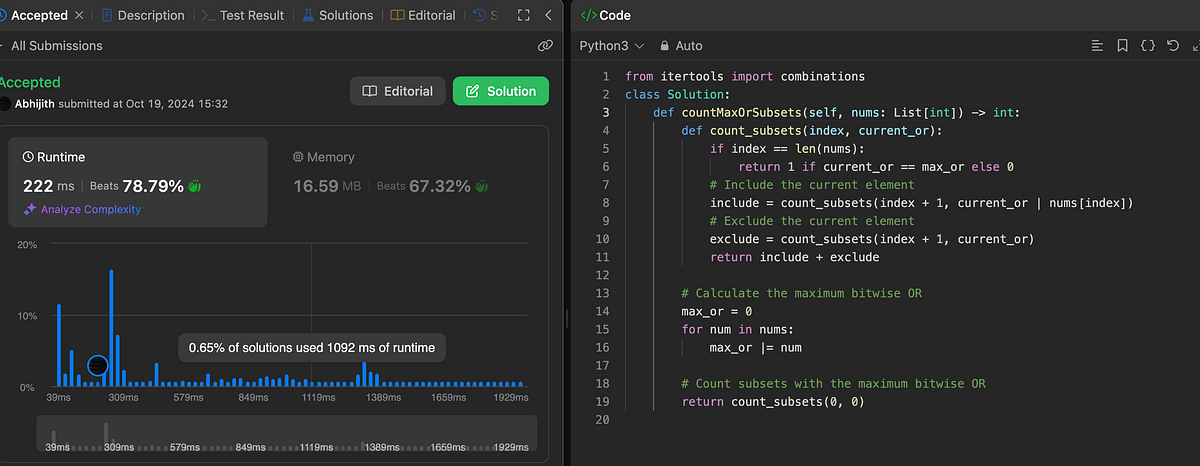The image size is (1200, 466).
Task: Open the Test Result tab
Action: (242, 16)
